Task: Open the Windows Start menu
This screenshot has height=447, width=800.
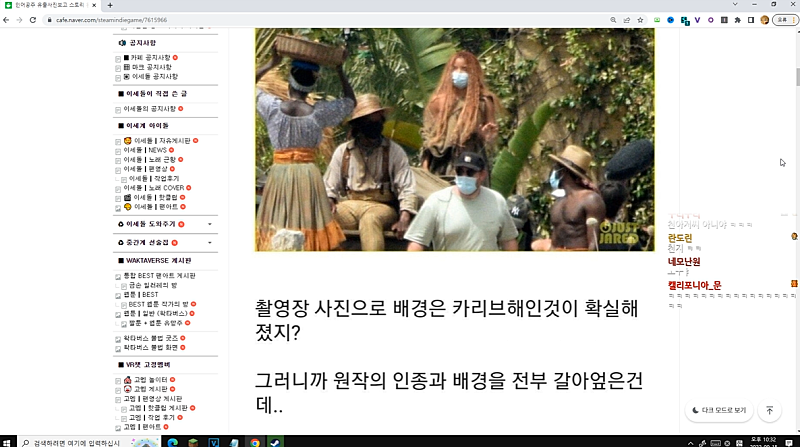Action: coord(7,442)
